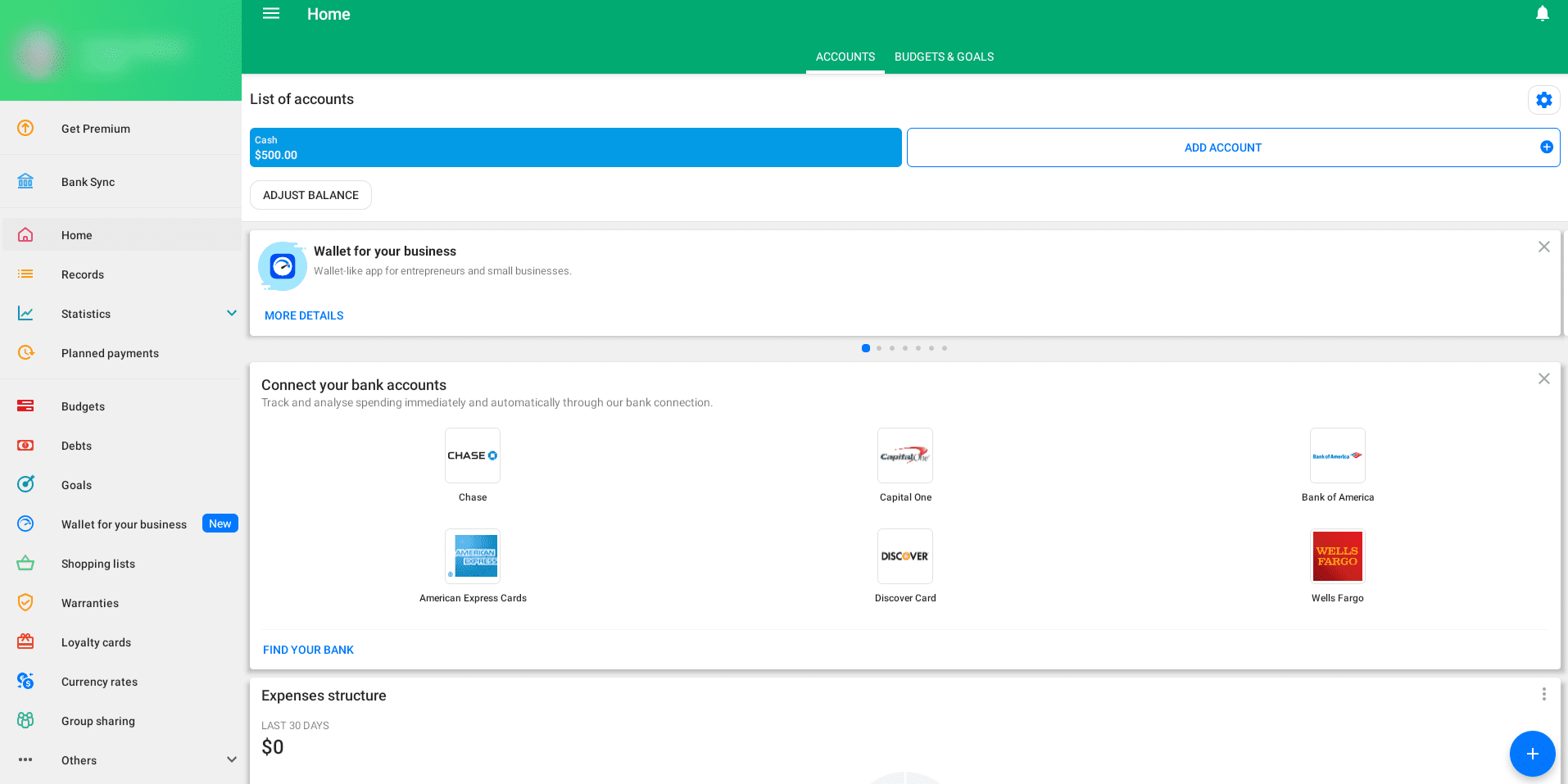Click the Debts money icon
This screenshot has height=784, width=1568.
click(x=25, y=446)
